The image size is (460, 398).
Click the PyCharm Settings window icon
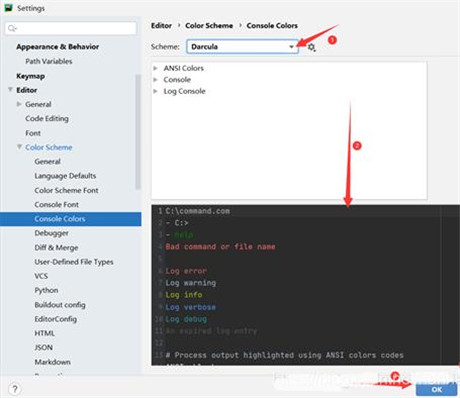8,8
